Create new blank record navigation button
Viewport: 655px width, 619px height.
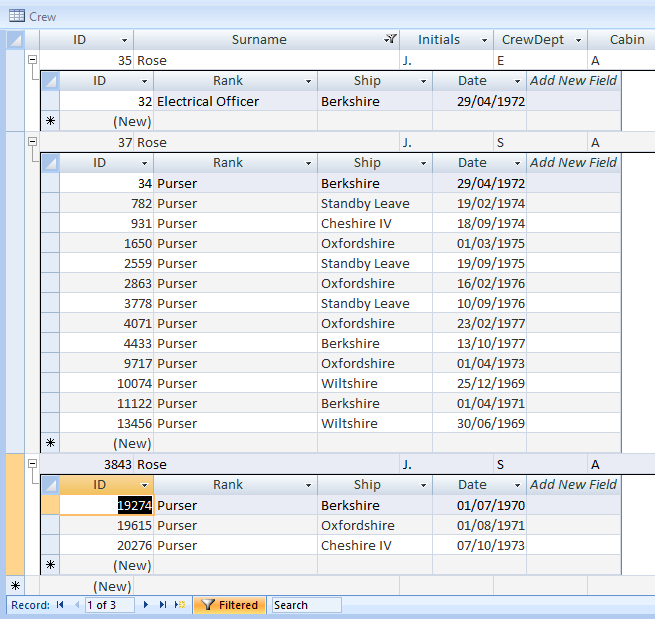pos(180,605)
